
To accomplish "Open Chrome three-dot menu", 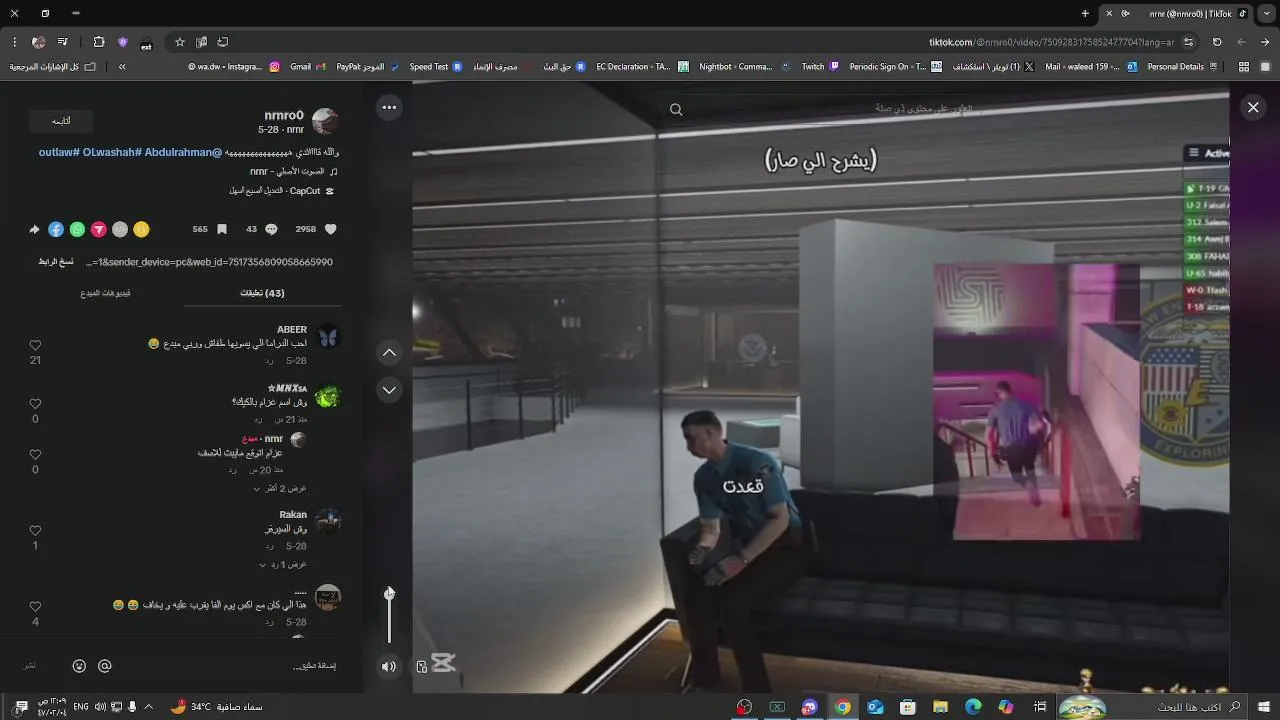I will (x=14, y=42).
